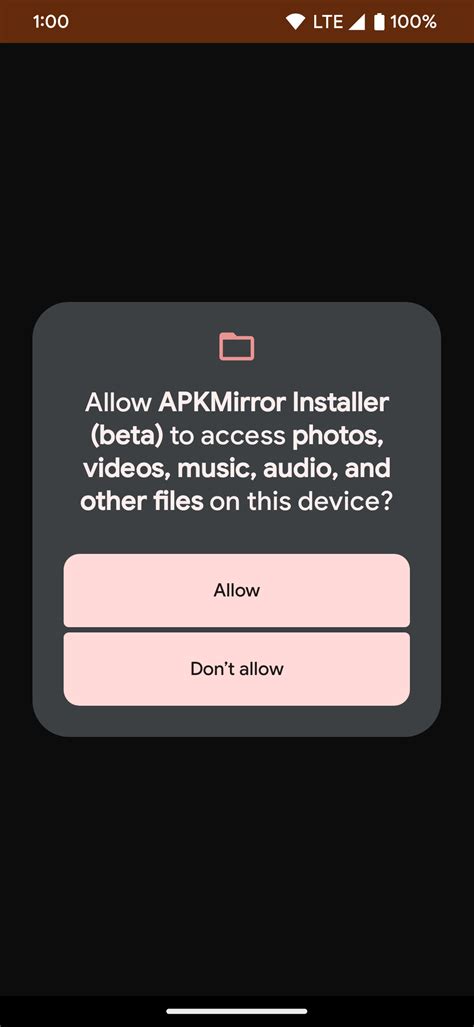Tap the Wi-Fi status icon
474x1027 pixels.
coord(296,22)
